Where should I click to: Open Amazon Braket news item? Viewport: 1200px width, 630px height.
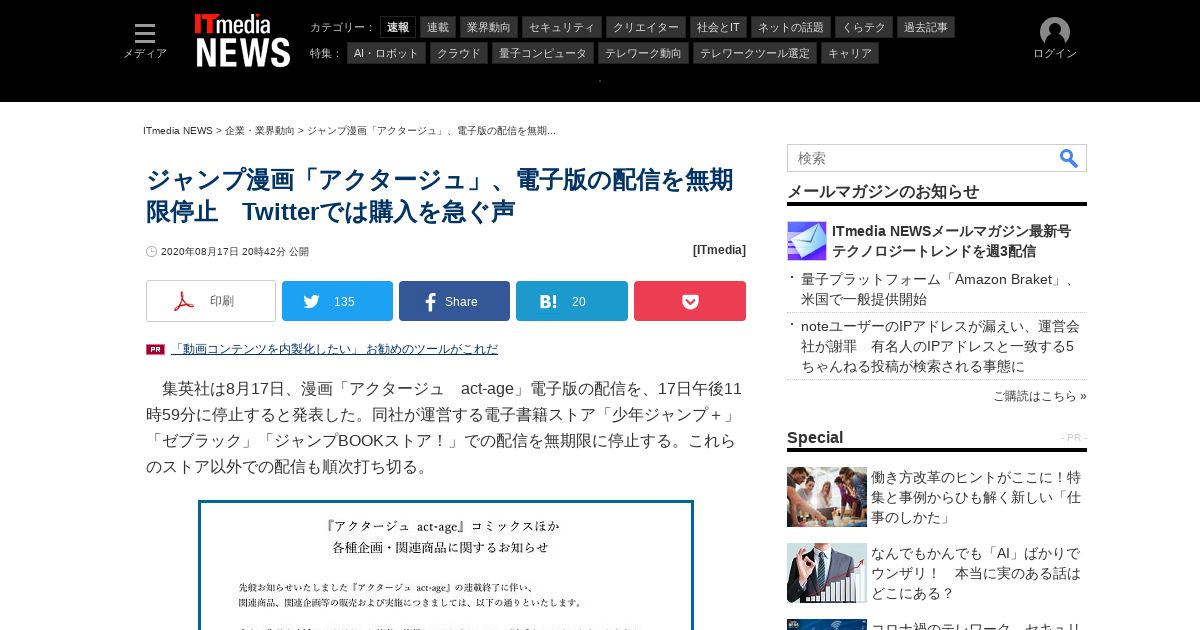[940, 289]
